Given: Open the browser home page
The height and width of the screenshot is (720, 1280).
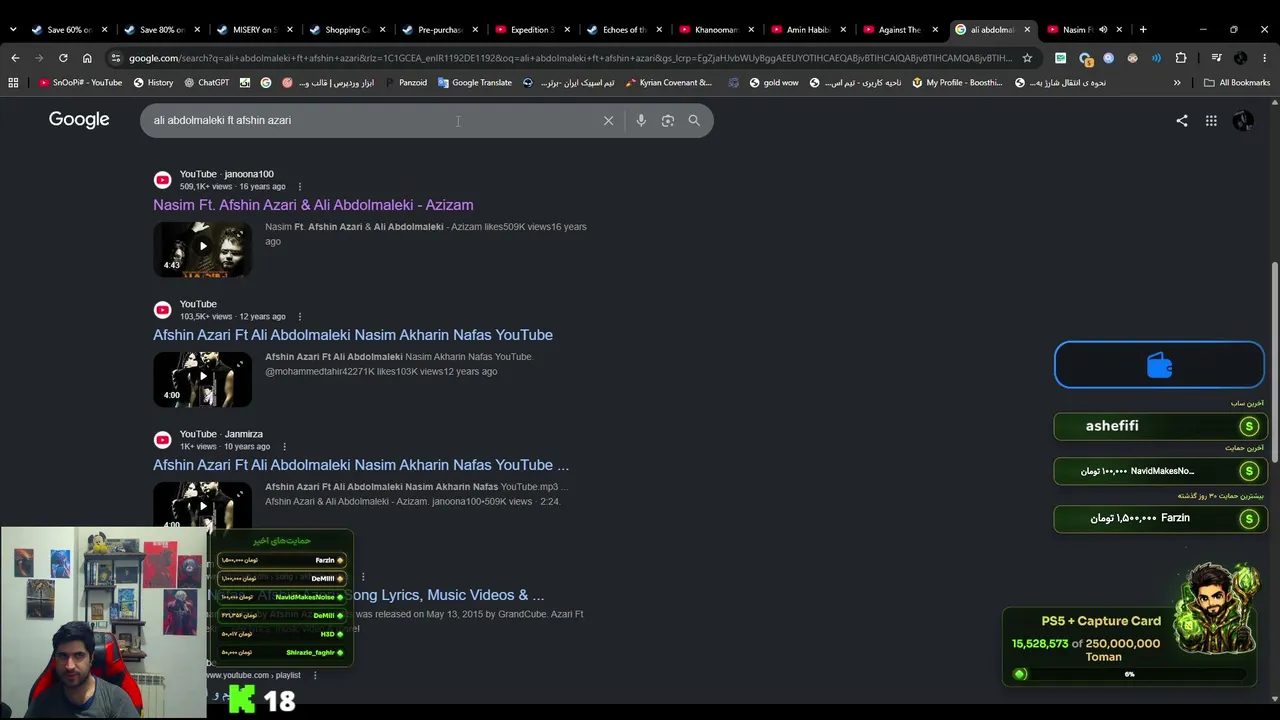Looking at the screenshot, I should pos(87,58).
